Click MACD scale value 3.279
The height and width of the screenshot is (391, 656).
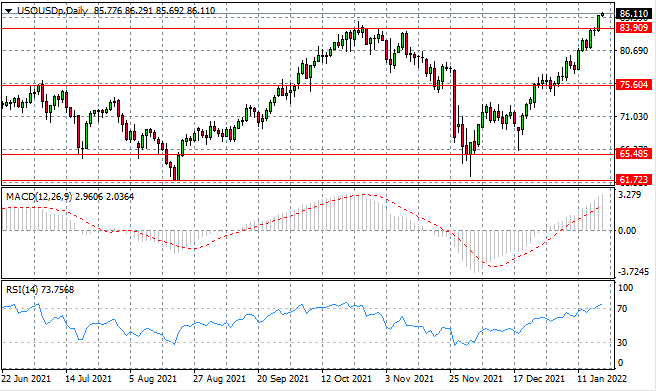630,195
